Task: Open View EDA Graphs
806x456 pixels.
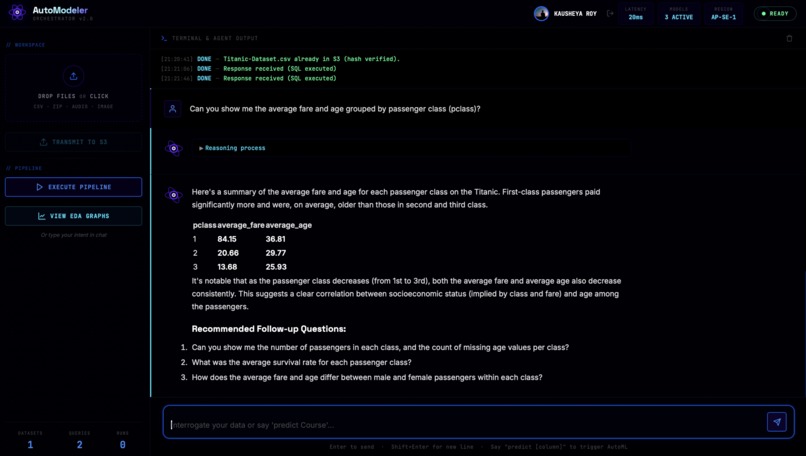Action: coord(74,216)
